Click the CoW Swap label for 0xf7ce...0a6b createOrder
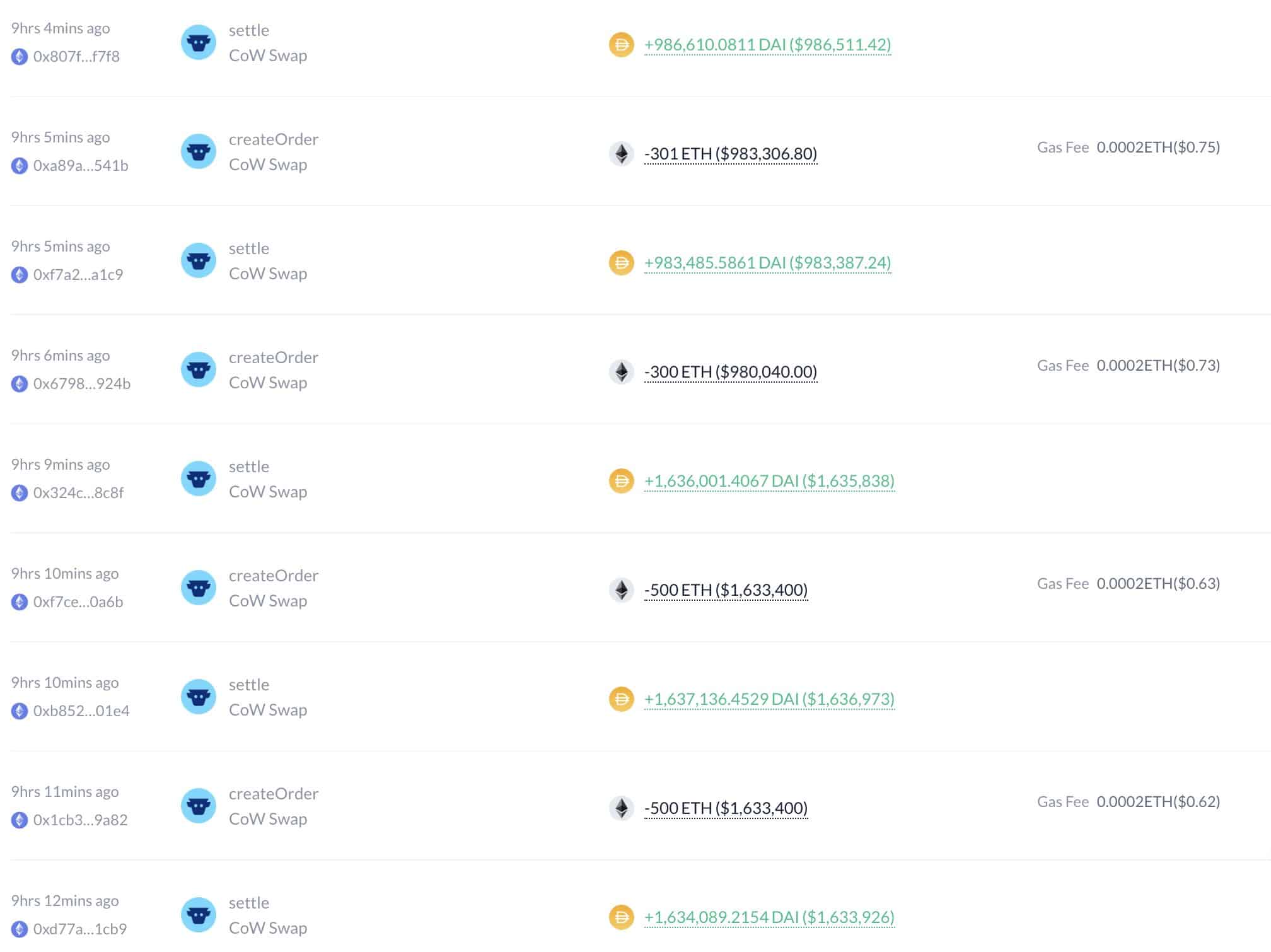1271x952 pixels. [268, 601]
